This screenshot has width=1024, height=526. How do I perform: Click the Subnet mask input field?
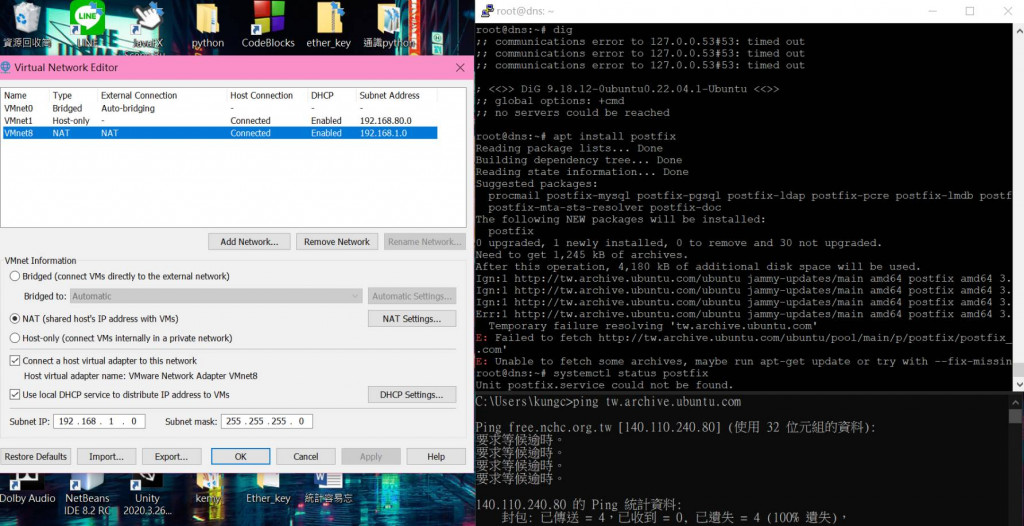(x=266, y=421)
